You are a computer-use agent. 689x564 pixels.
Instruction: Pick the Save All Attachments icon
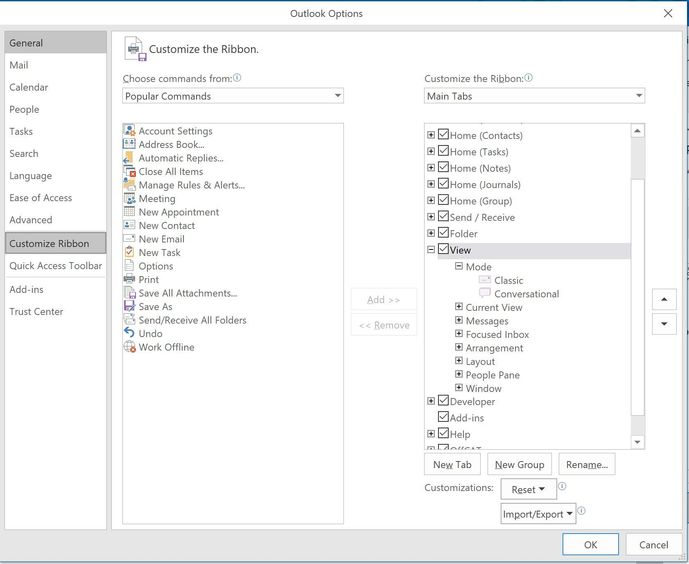pyautogui.click(x=130, y=293)
